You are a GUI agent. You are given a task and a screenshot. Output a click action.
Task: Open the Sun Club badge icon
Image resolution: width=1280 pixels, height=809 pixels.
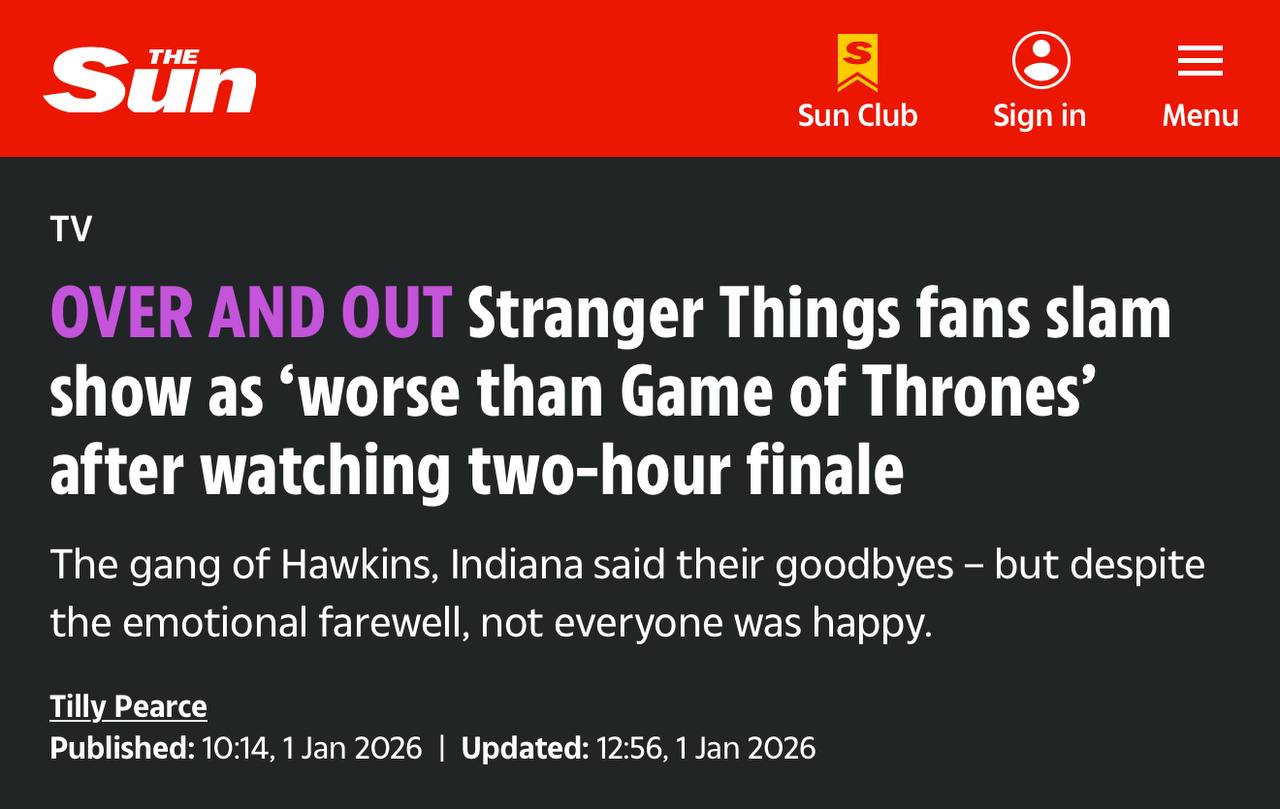tap(857, 62)
